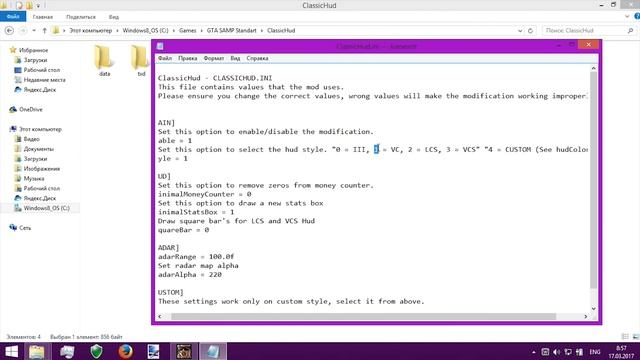Click the Notepad taskbar icon
The image size is (640, 360).
point(212,351)
